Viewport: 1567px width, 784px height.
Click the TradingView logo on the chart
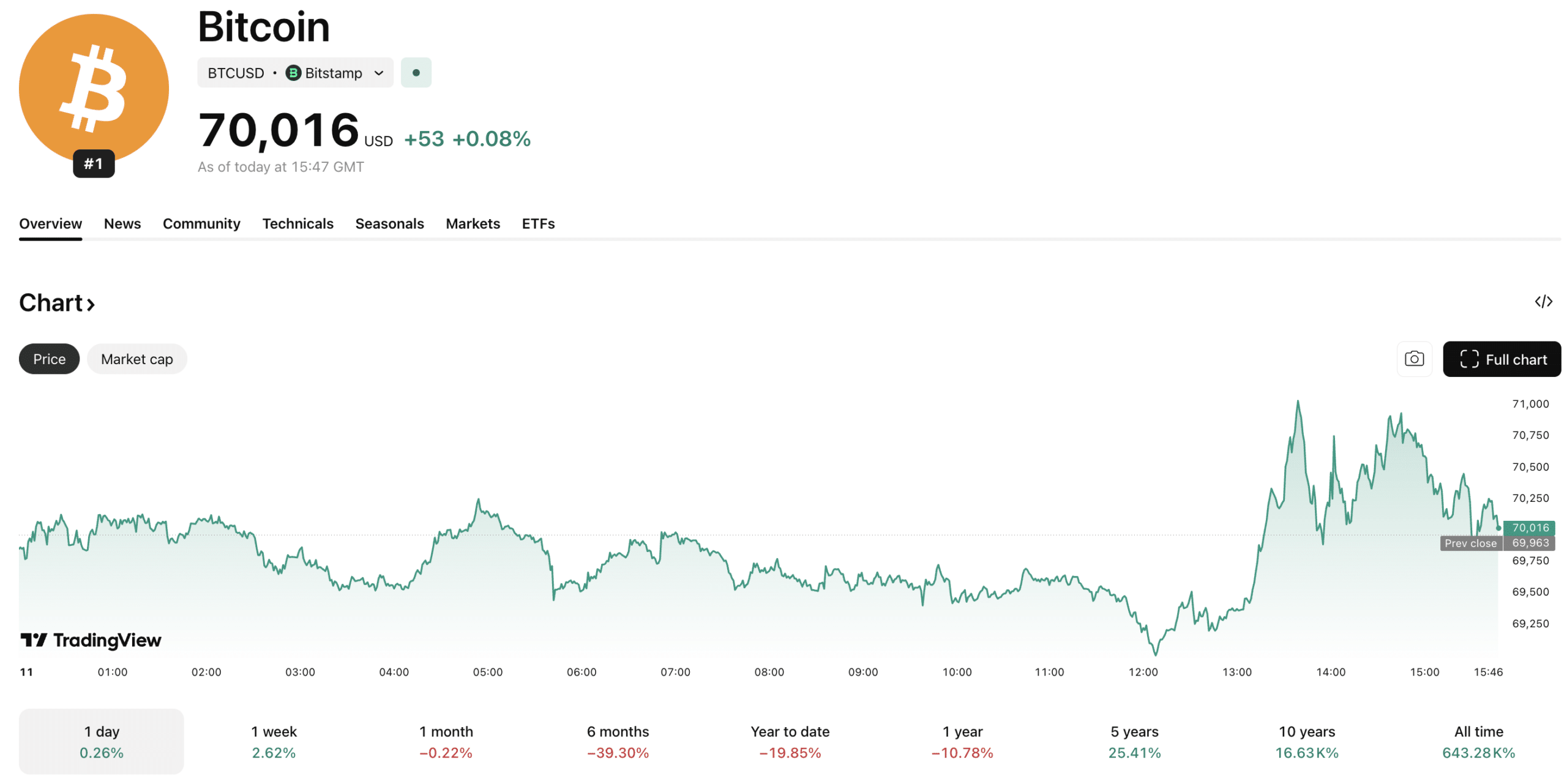click(91, 640)
